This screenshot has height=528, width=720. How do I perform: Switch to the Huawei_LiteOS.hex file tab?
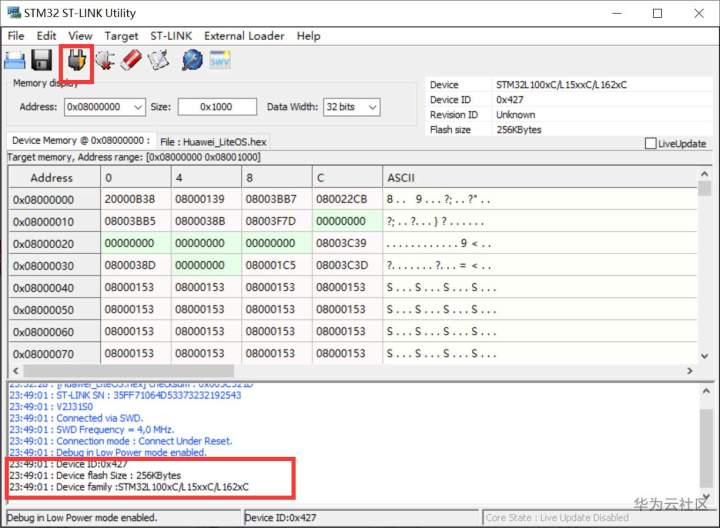coord(213,142)
